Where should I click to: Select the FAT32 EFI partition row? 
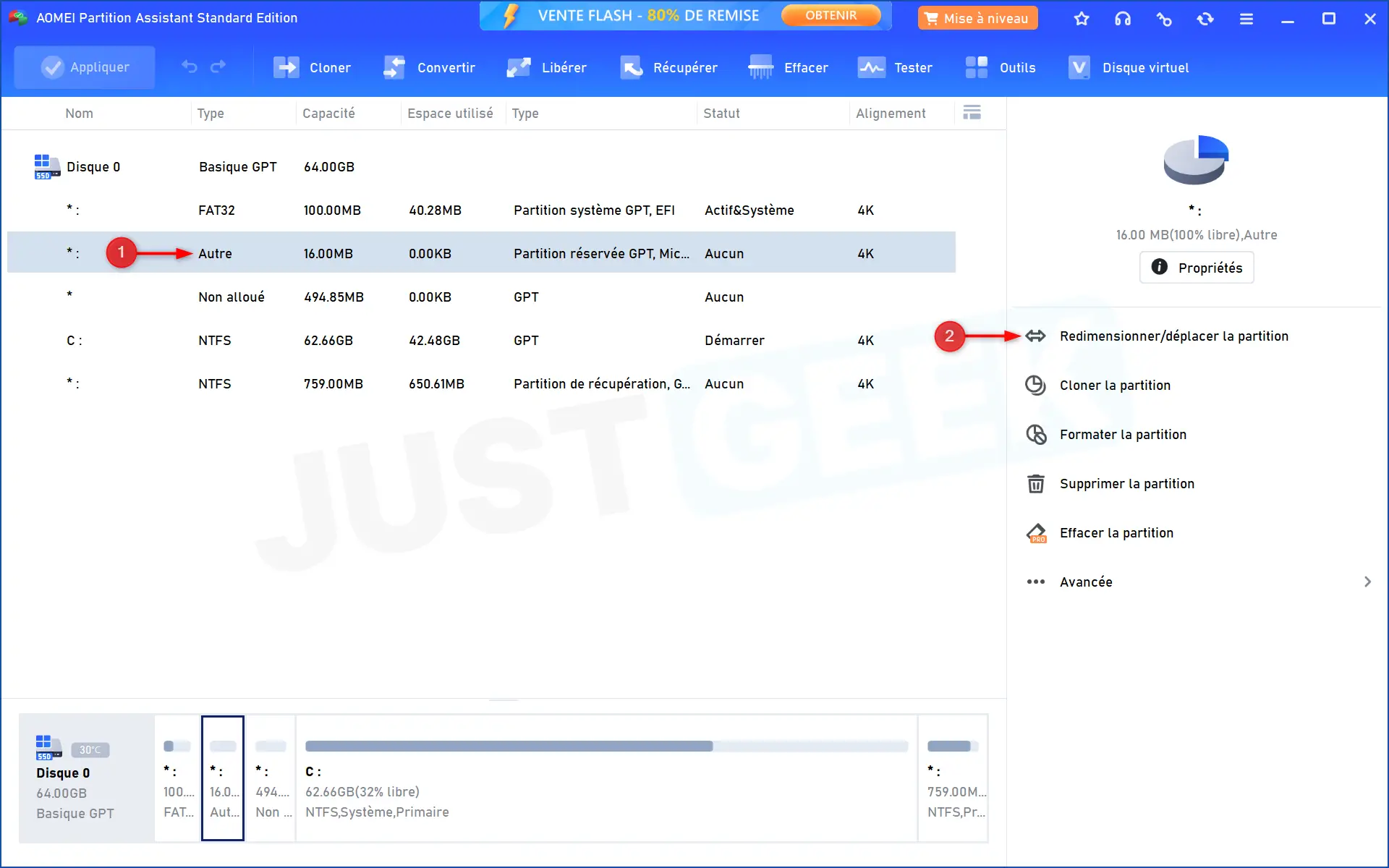coord(481,210)
